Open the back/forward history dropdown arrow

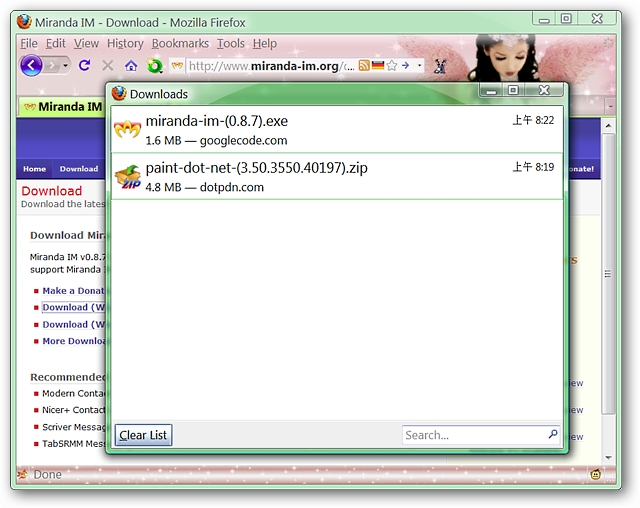click(65, 65)
